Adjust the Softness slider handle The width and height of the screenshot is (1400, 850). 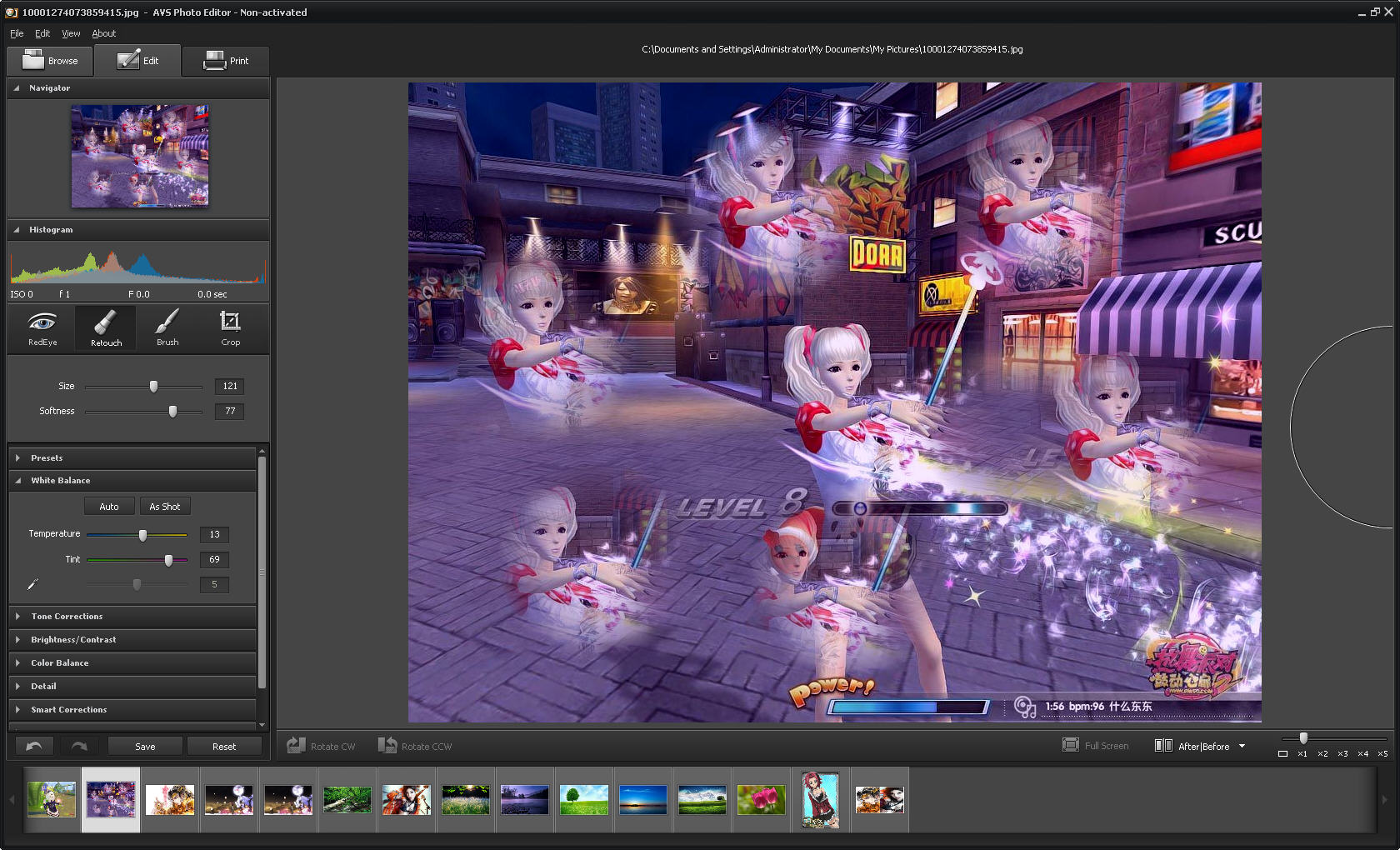coord(172,411)
